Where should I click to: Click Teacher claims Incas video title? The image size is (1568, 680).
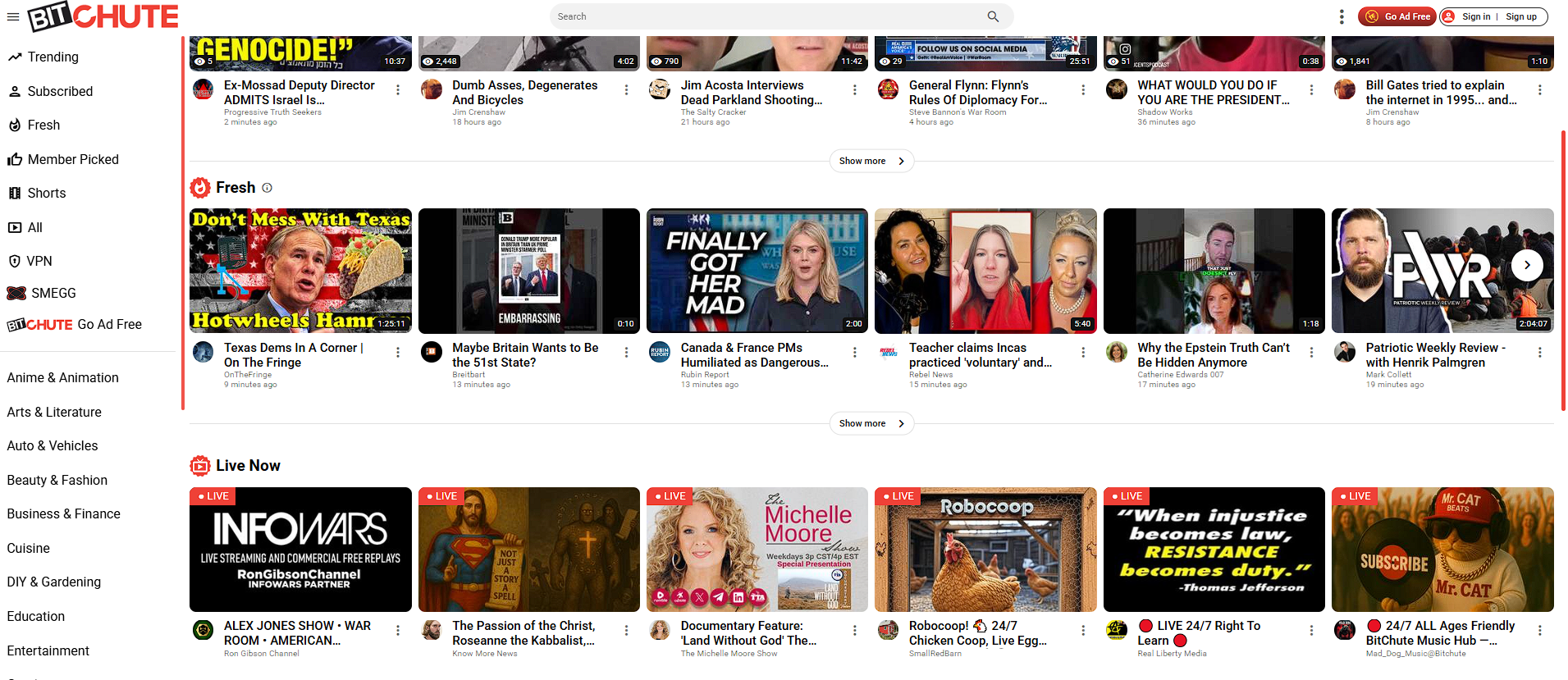click(981, 355)
